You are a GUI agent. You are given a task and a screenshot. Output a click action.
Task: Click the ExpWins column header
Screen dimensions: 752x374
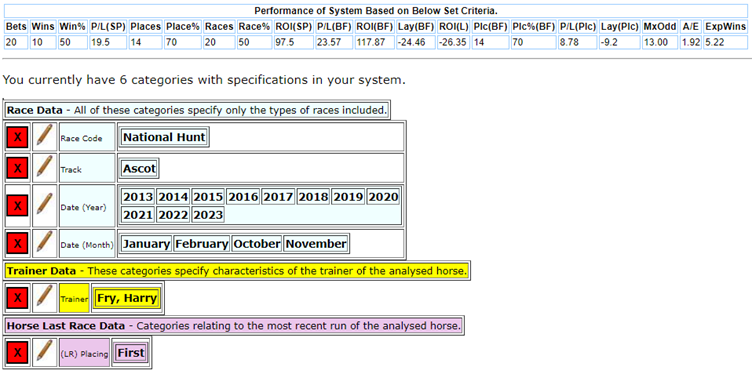[x=725, y=26]
